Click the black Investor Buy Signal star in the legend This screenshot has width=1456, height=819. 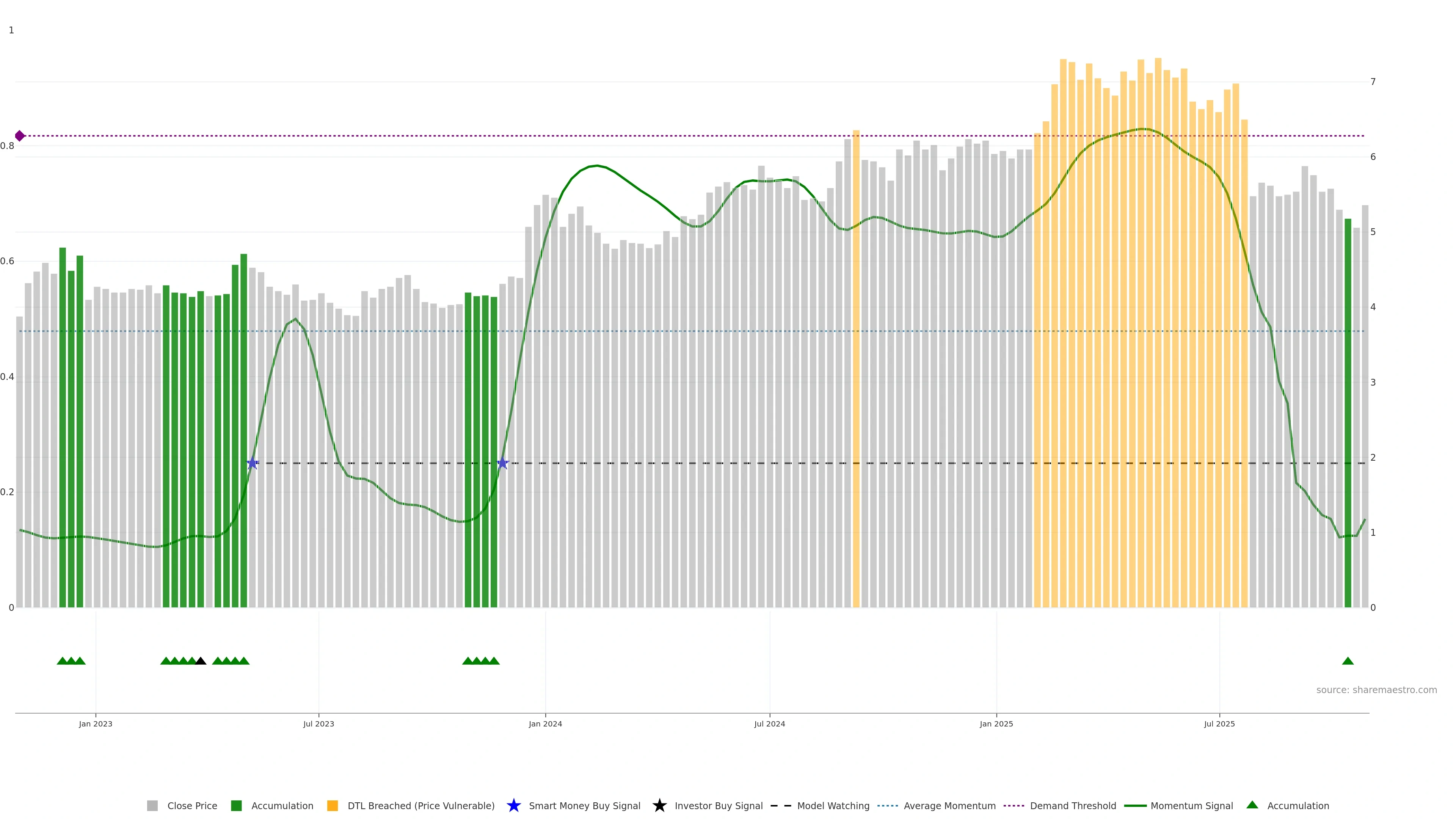659,805
